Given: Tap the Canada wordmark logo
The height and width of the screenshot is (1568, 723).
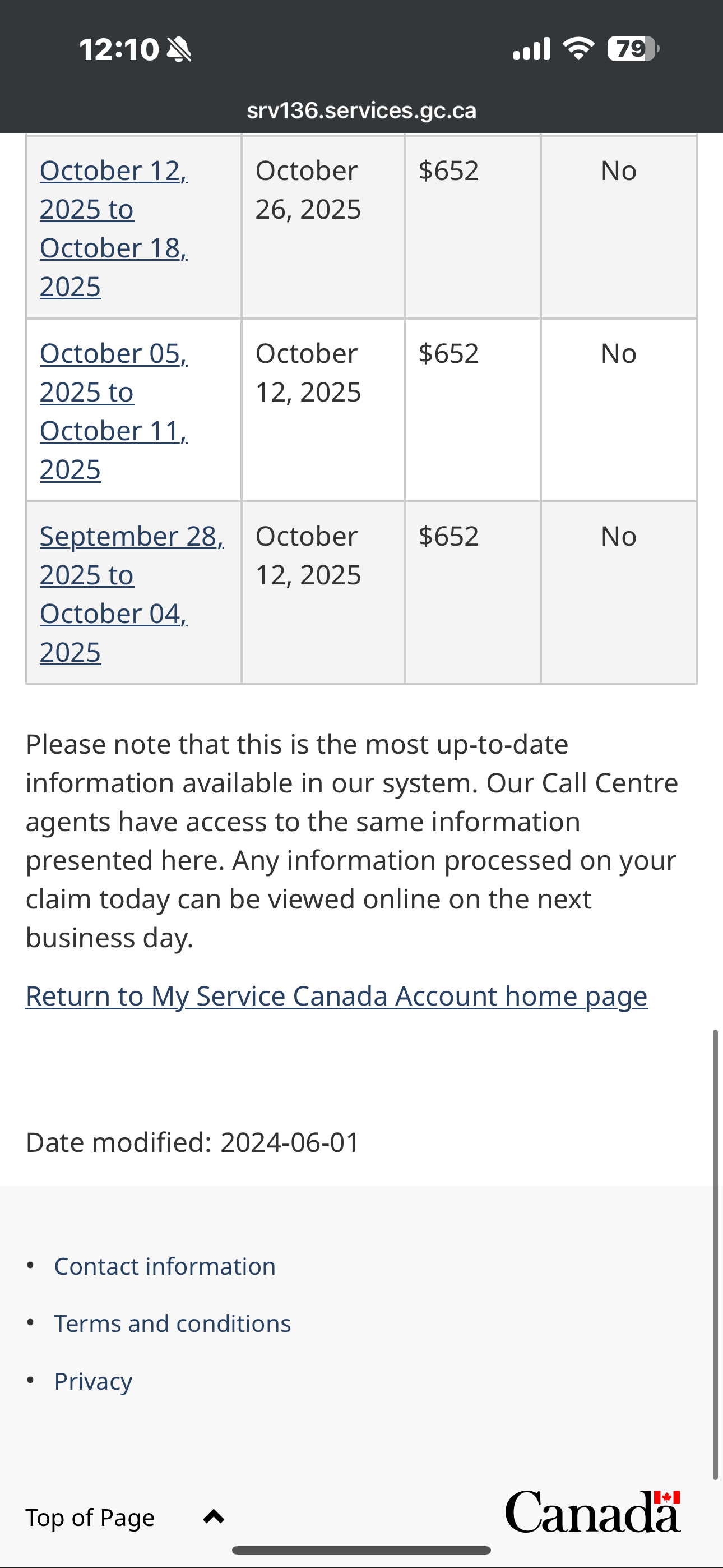Looking at the screenshot, I should tap(593, 1512).
